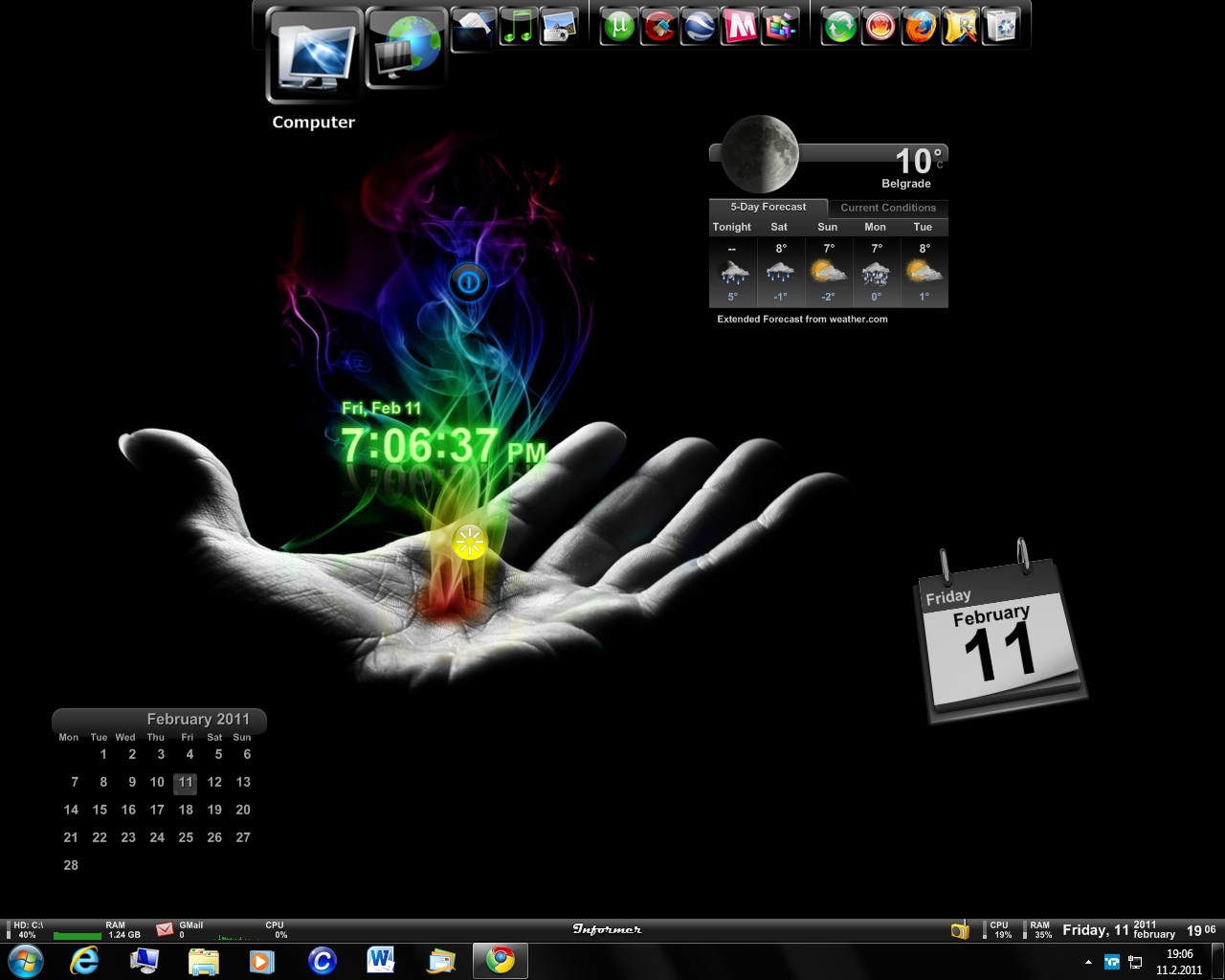
Task: Open the system tray clock 19:06
Action: 1179,962
